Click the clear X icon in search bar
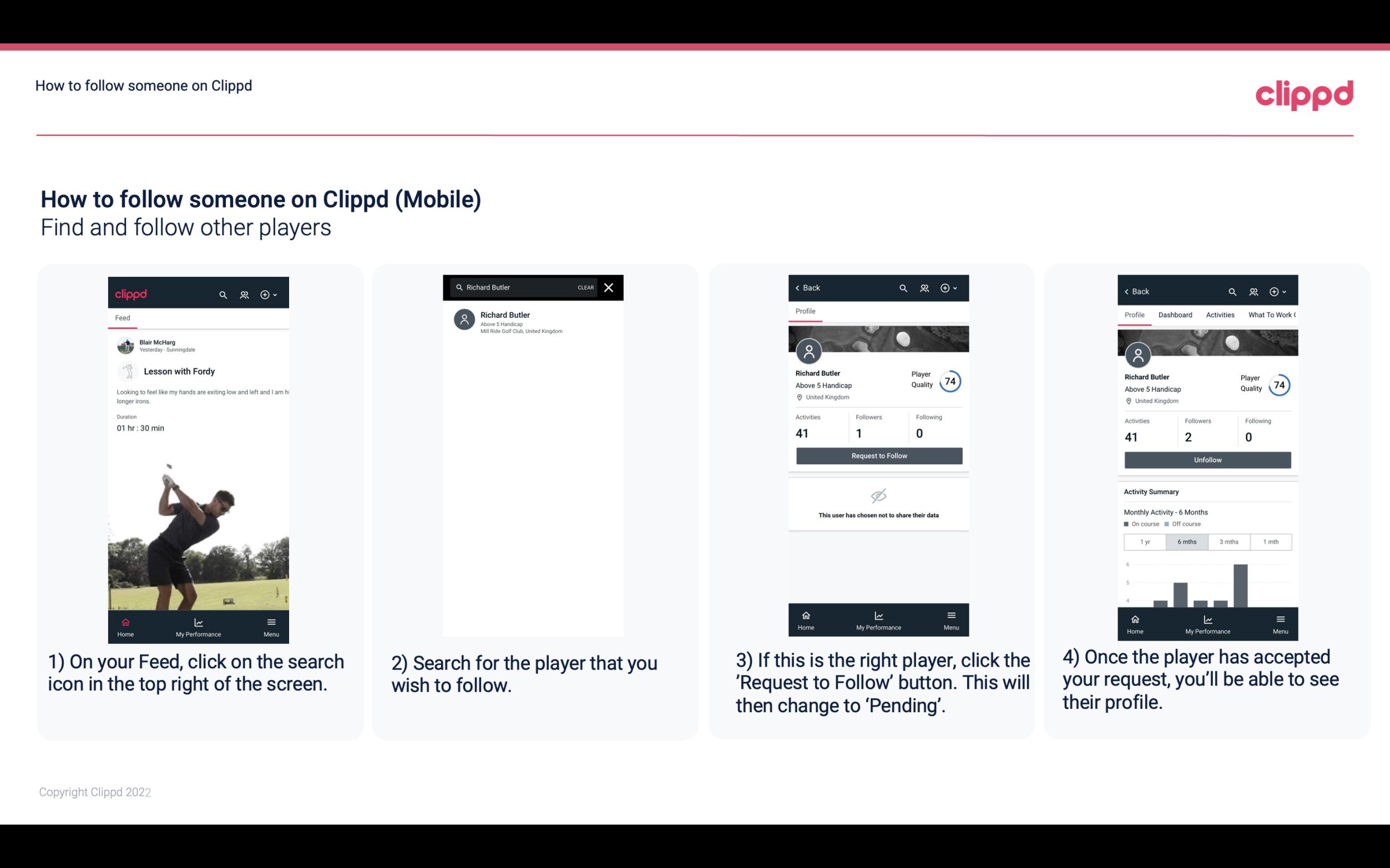 tap(610, 288)
